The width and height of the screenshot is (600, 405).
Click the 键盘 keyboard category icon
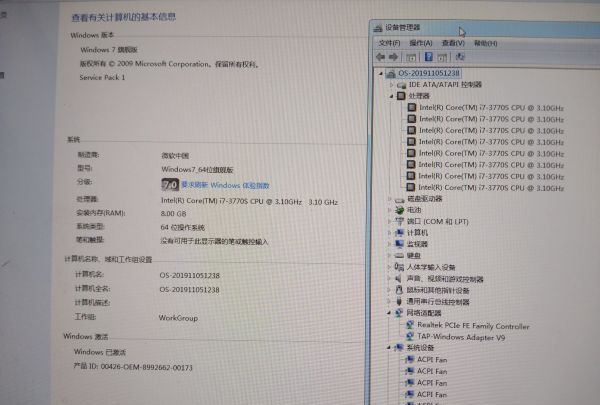point(399,255)
